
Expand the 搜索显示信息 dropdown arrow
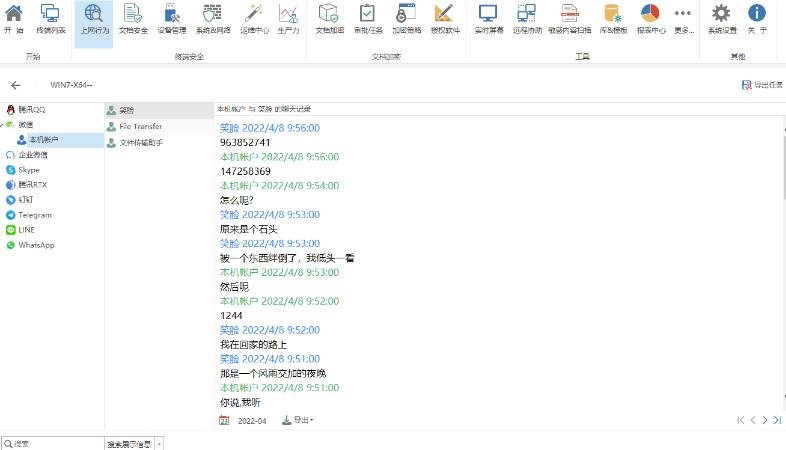159,443
